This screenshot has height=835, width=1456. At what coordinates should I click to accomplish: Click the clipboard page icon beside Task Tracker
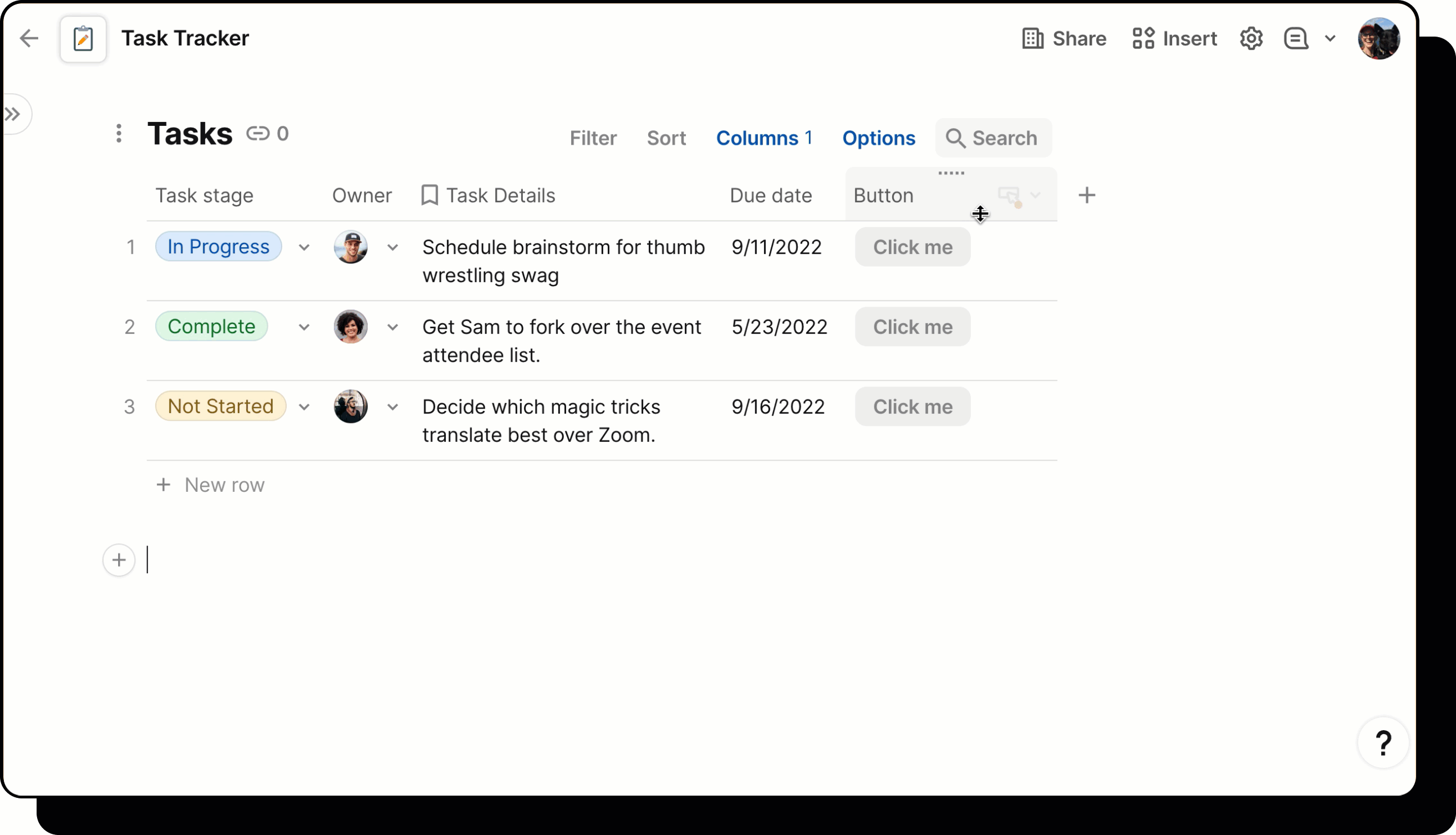(83, 38)
